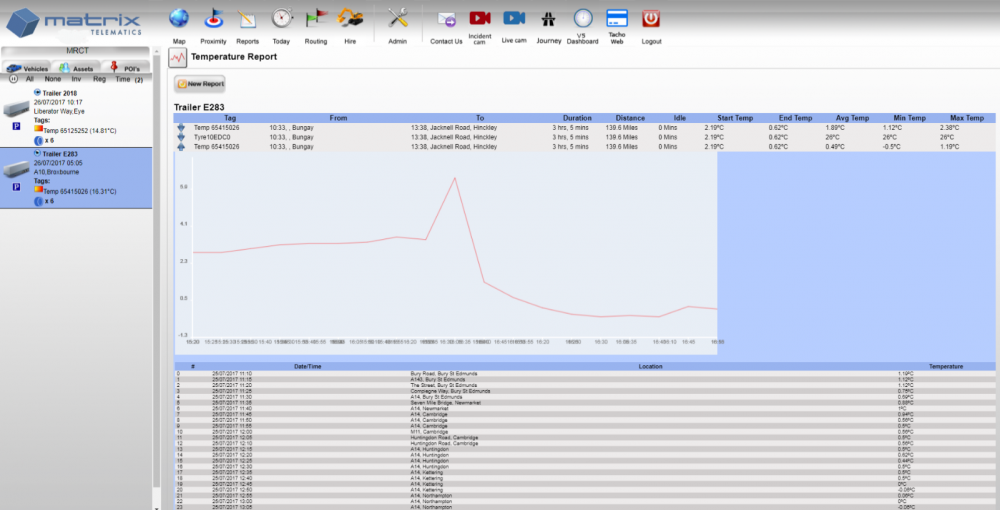1000x510 pixels.
Task: Expand the first Temp 65415026 row down arrow
Action: (x=181, y=128)
